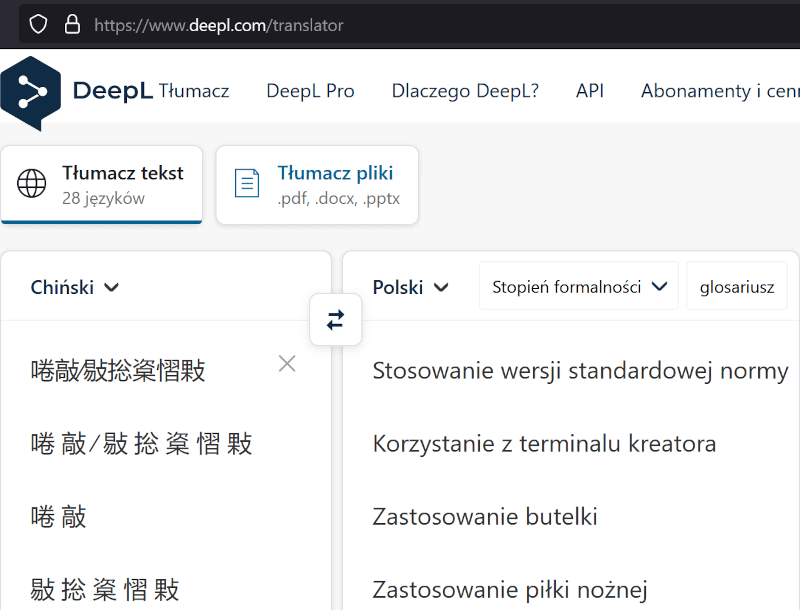Switch to the Tłumacz pliki tab

pyautogui.click(x=317, y=184)
